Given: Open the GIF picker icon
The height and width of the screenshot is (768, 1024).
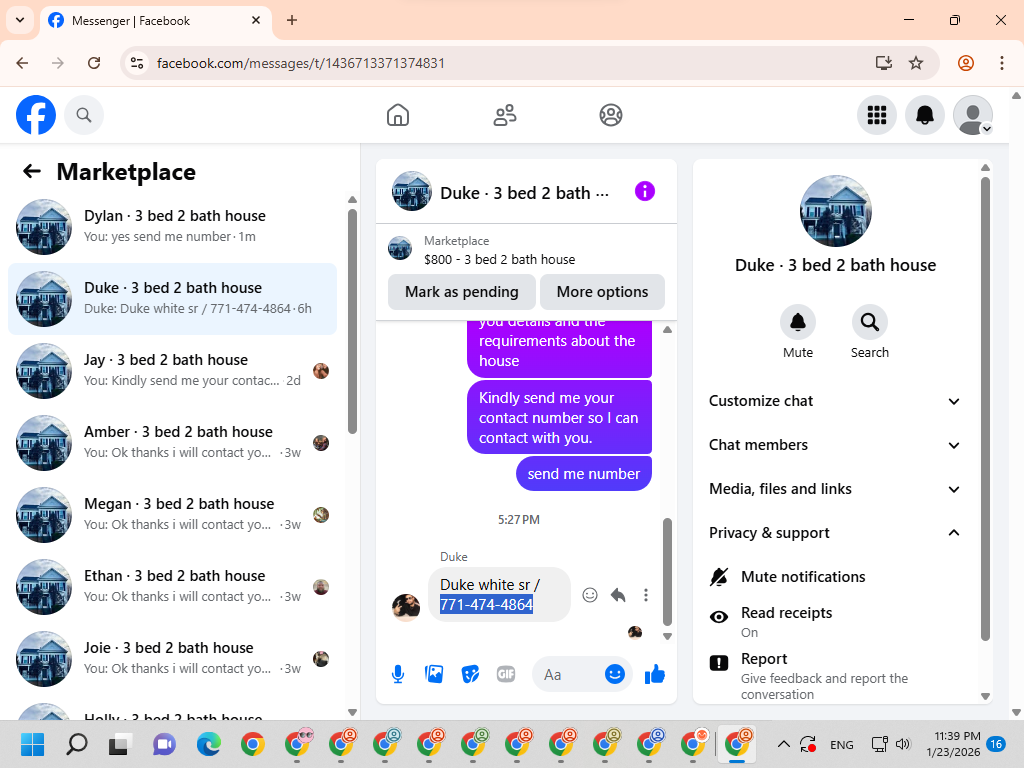Looking at the screenshot, I should coord(506,674).
